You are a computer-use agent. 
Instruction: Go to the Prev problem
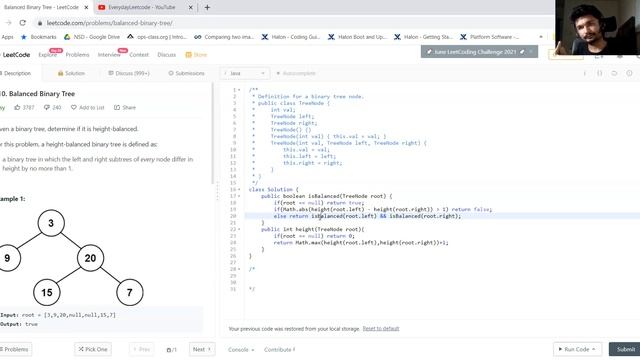click(x=142, y=349)
